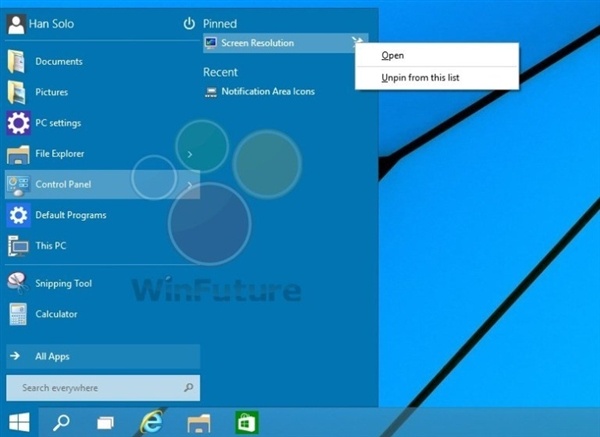The height and width of the screenshot is (437, 600).
Task: Click the Pictures label
Action: [52, 92]
